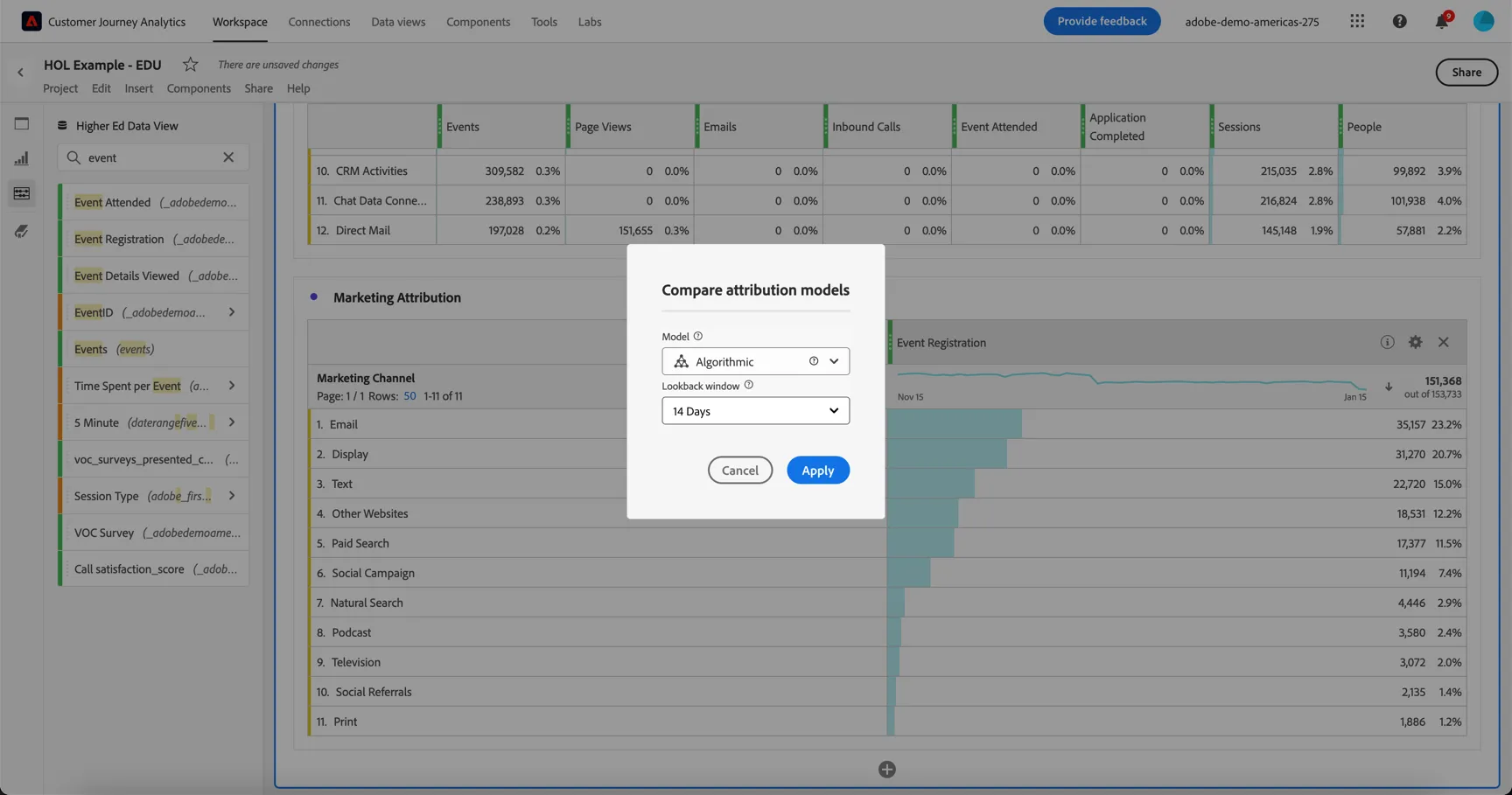Switch to the Connections tab

tap(318, 22)
